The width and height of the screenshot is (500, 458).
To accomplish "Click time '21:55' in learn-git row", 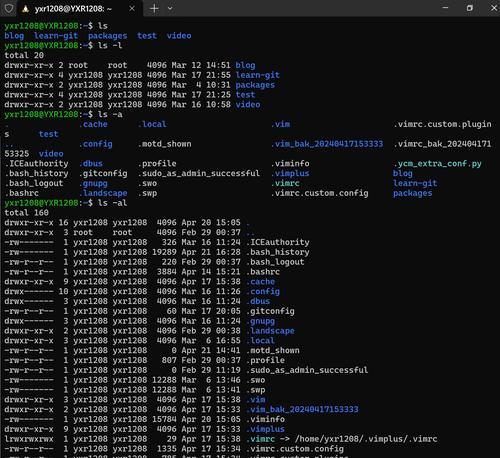I will tap(218, 75).
